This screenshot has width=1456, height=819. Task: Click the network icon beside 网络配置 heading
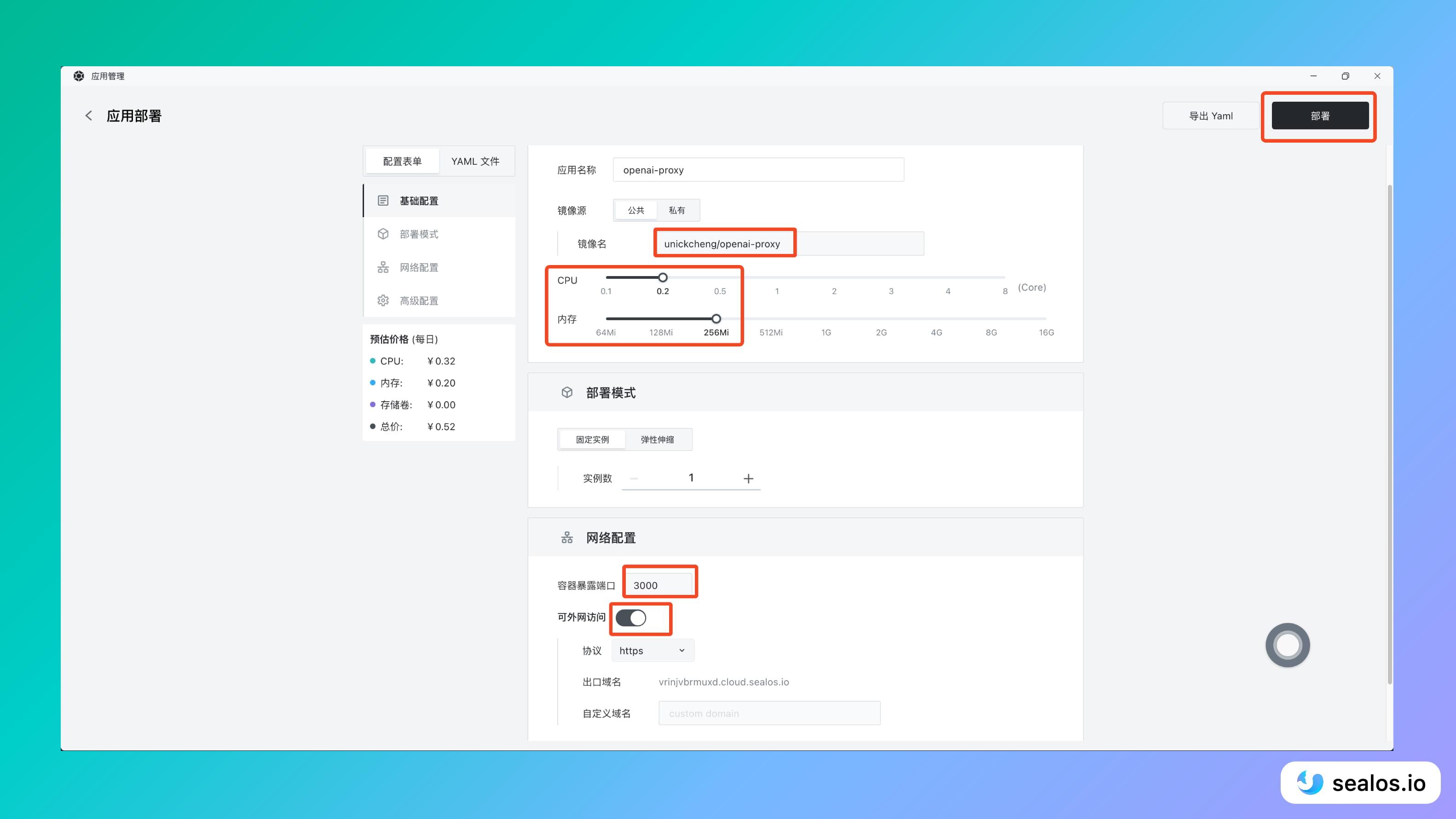[x=567, y=537]
